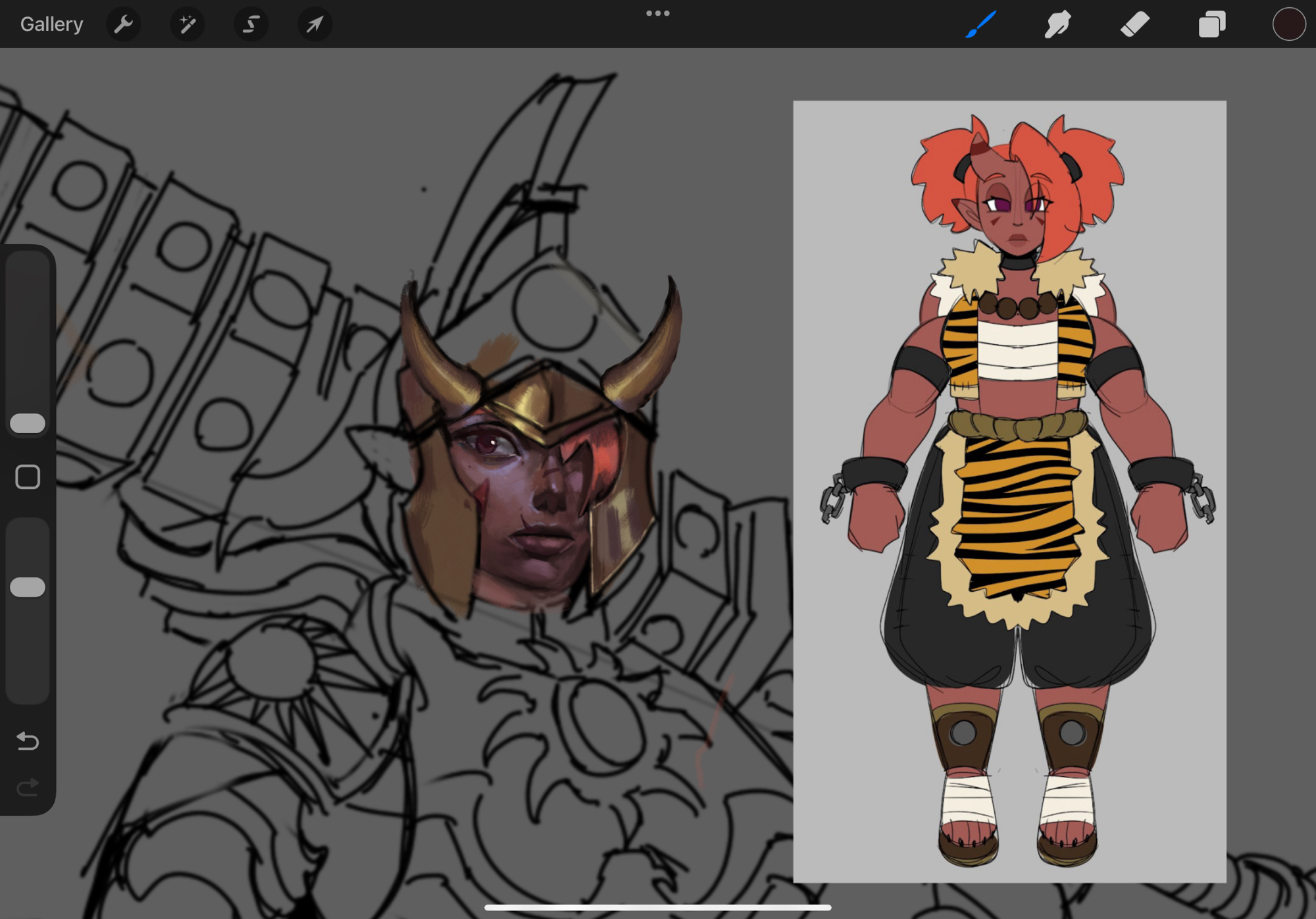Open the Gallery view
Image resolution: width=1316 pixels, height=919 pixels.
(51, 24)
